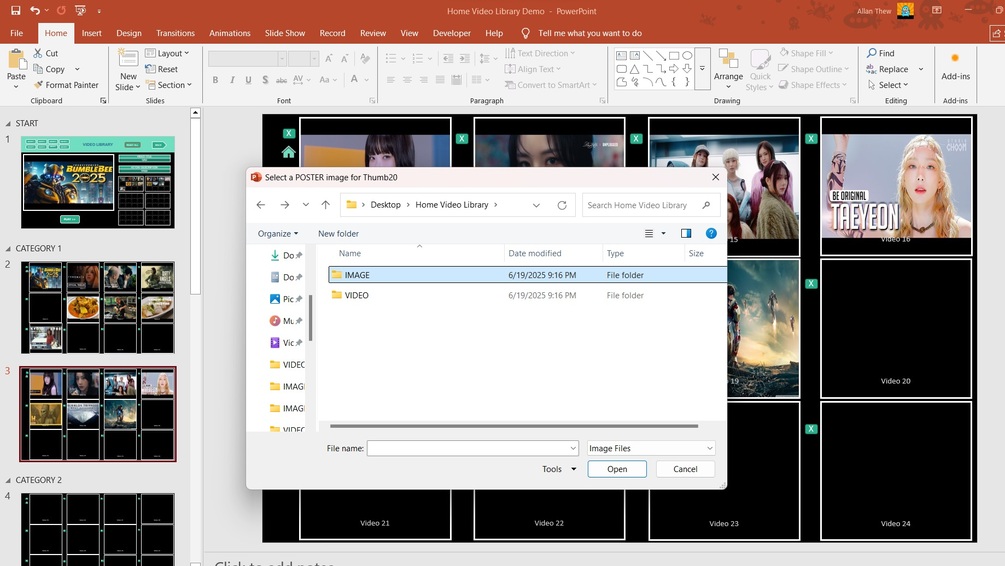This screenshot has height=566, width=1005.
Task: Open the Select dropdown in the Editing group
Action: point(888,85)
